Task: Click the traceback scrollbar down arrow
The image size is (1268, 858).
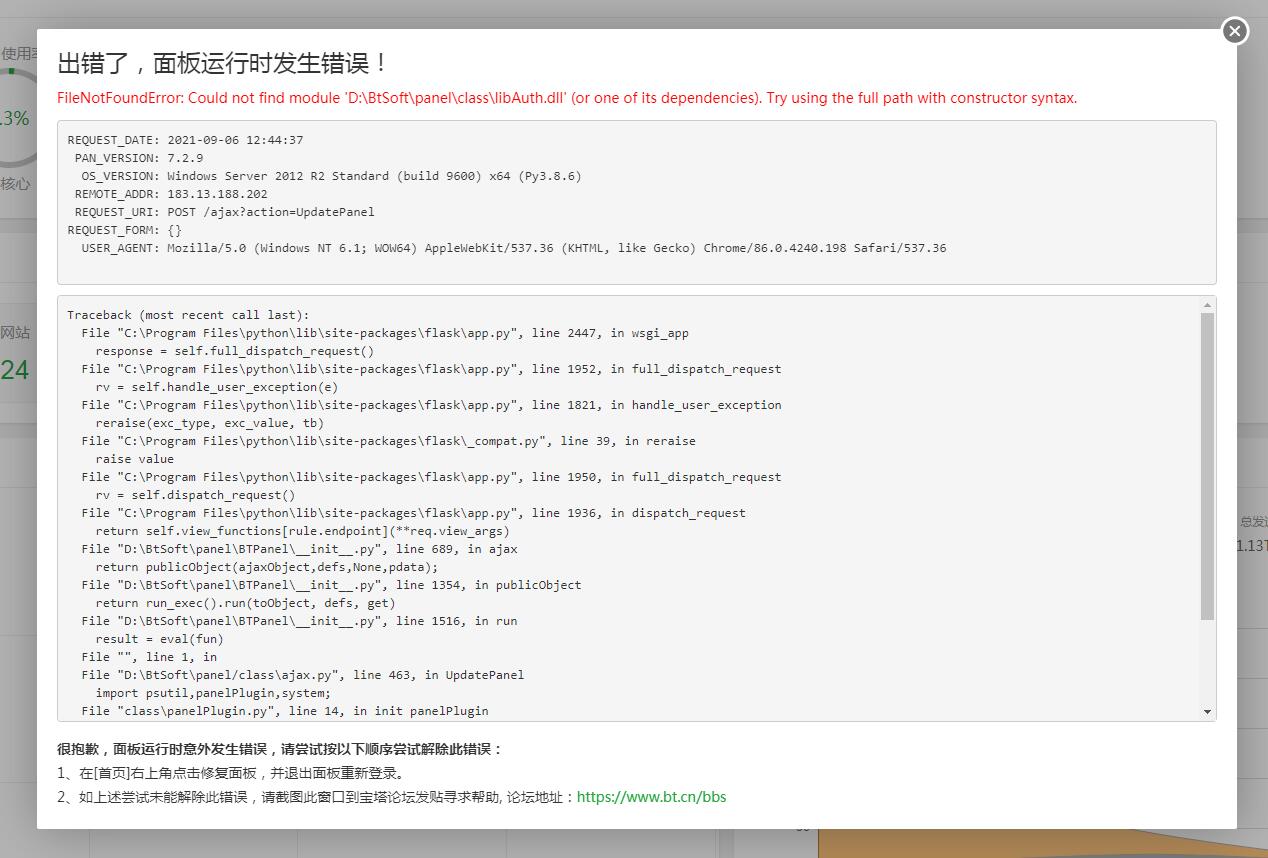Action: [x=1207, y=712]
